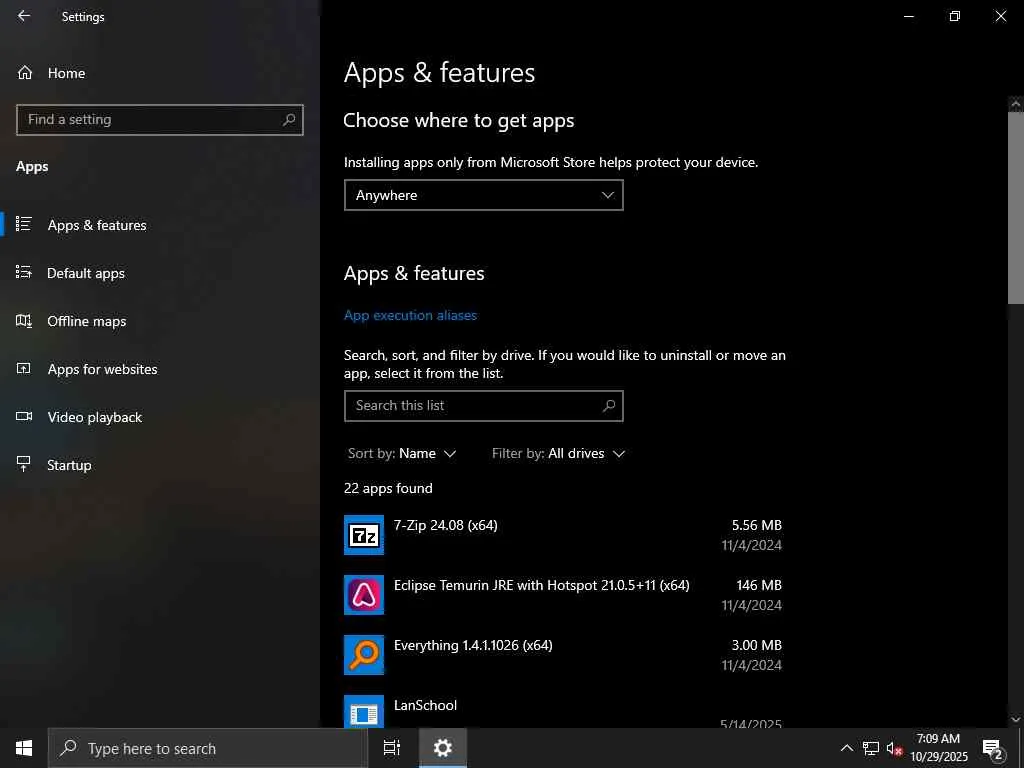Viewport: 1024px width, 768px height.
Task: Click the Video playback camera icon
Action: [x=24, y=416]
